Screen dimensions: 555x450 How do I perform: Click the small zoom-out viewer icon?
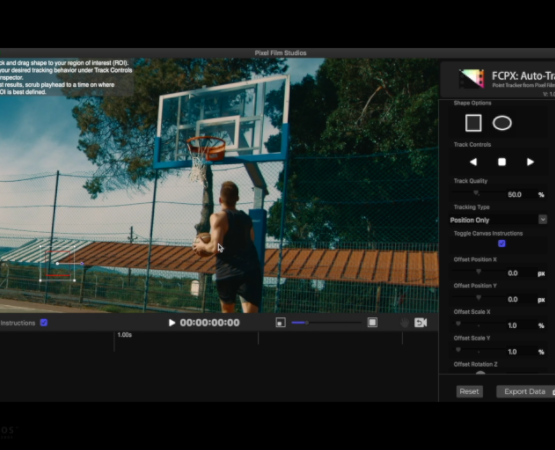[280, 323]
